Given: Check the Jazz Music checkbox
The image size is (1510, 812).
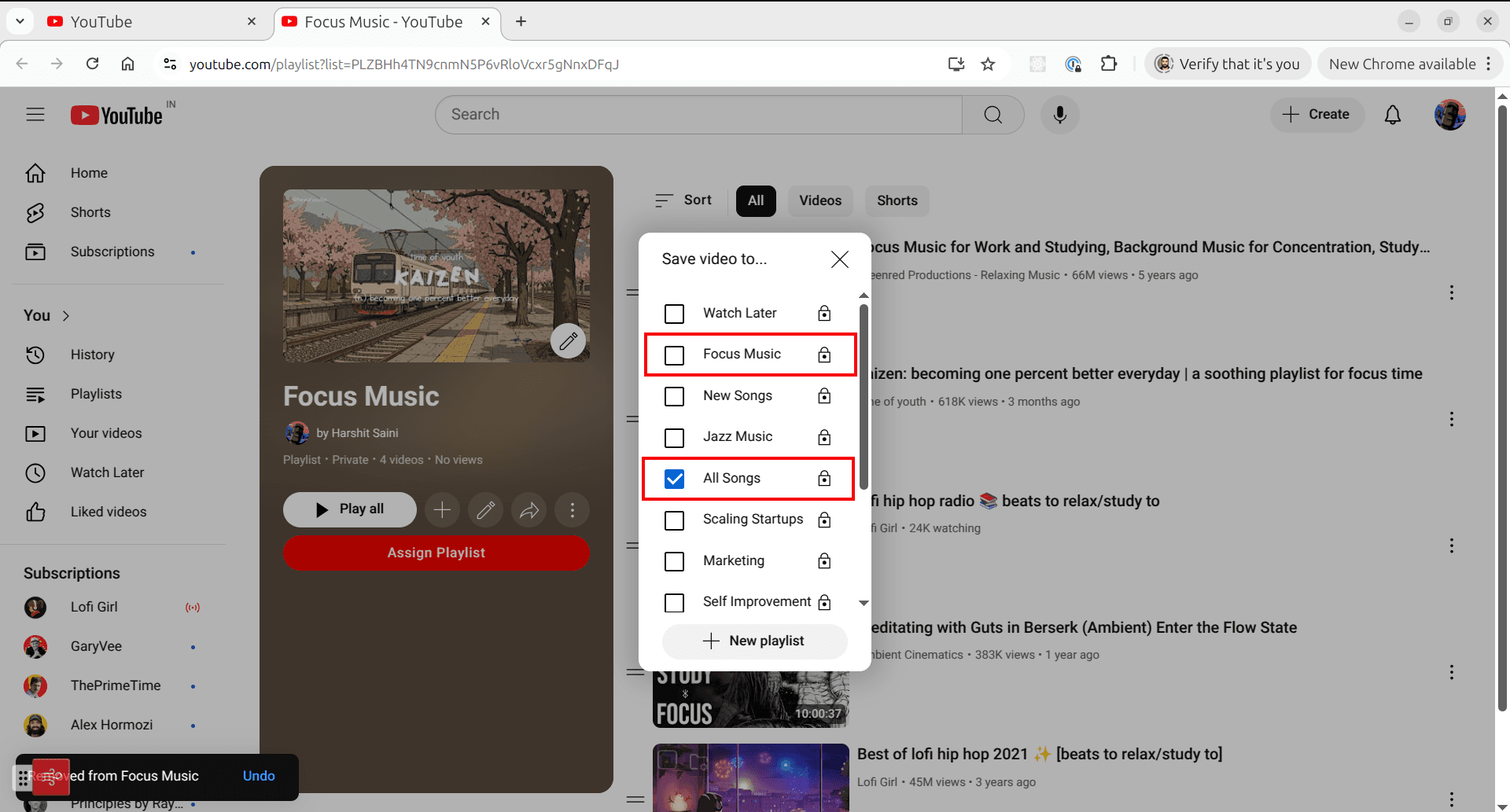Looking at the screenshot, I should 674,437.
